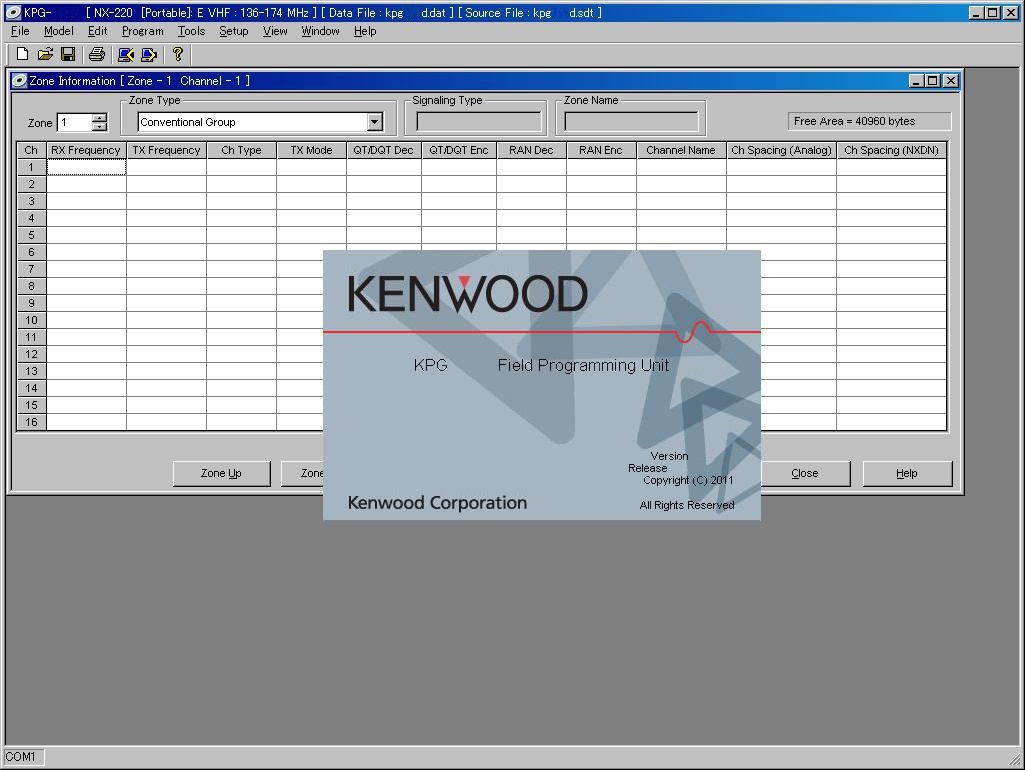Click the Help question mark icon
Image resolution: width=1025 pixels, height=770 pixels.
click(x=178, y=54)
